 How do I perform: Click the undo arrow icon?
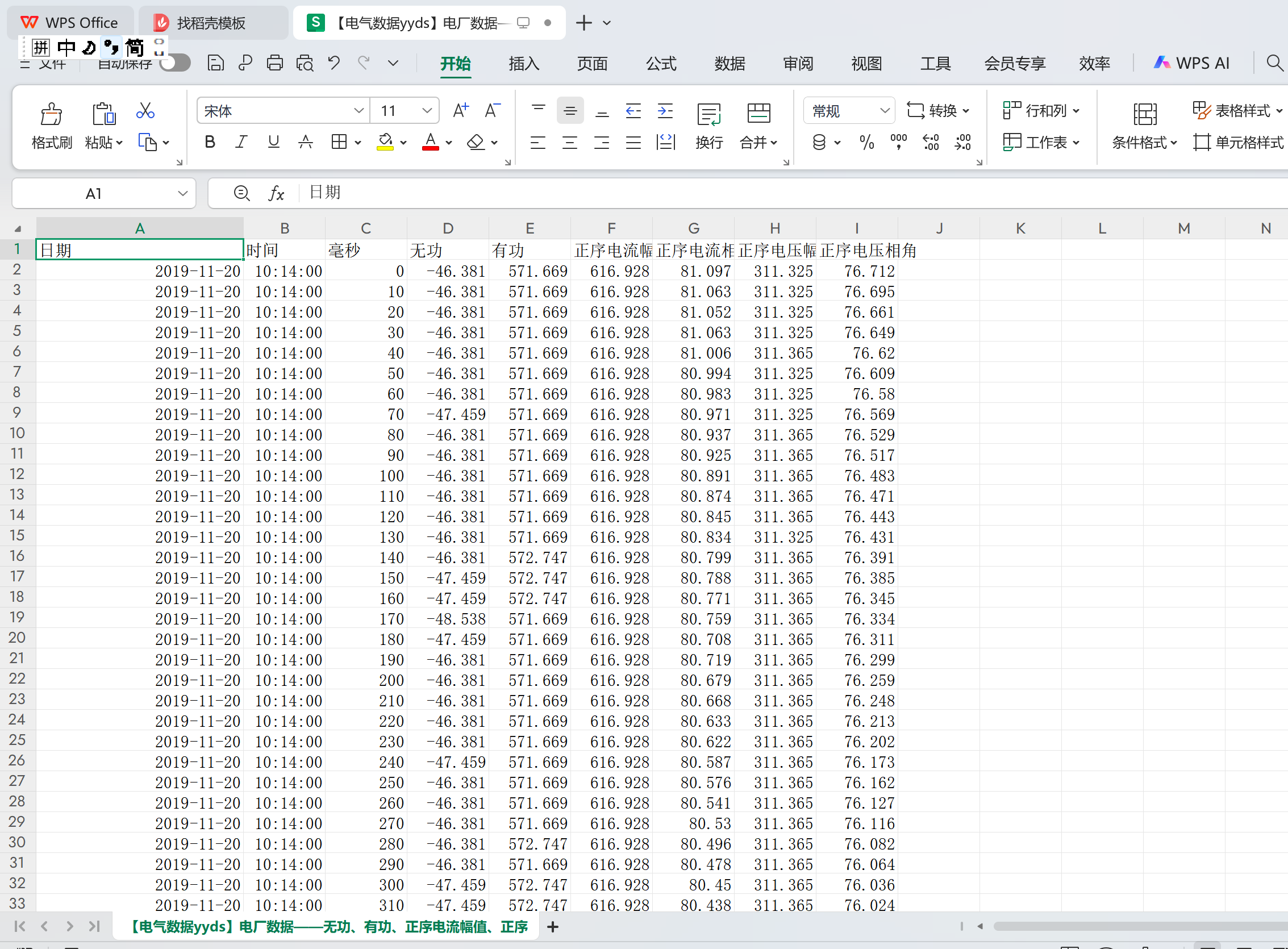pyautogui.click(x=334, y=63)
